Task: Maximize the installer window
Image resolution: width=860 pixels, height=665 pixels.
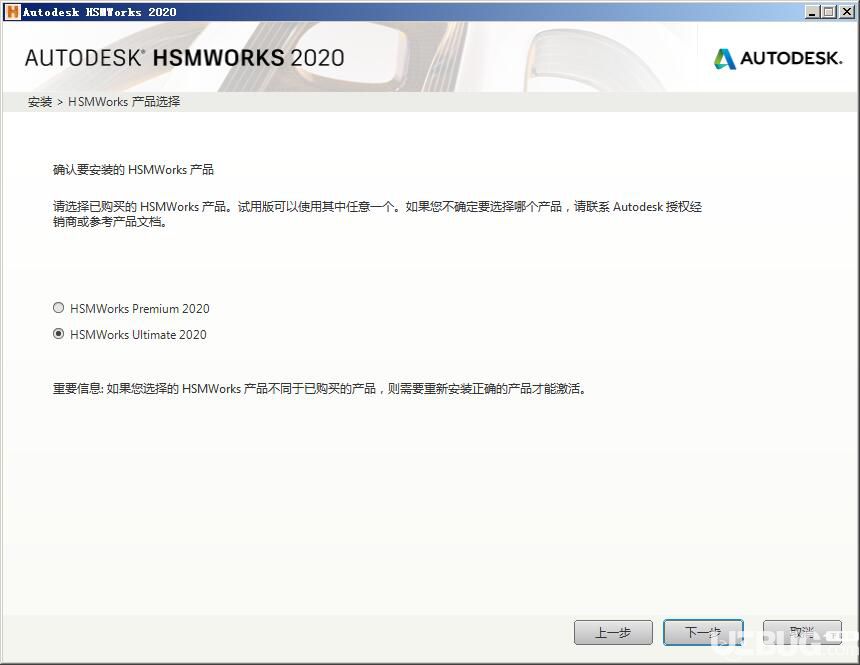Action: 829,12
